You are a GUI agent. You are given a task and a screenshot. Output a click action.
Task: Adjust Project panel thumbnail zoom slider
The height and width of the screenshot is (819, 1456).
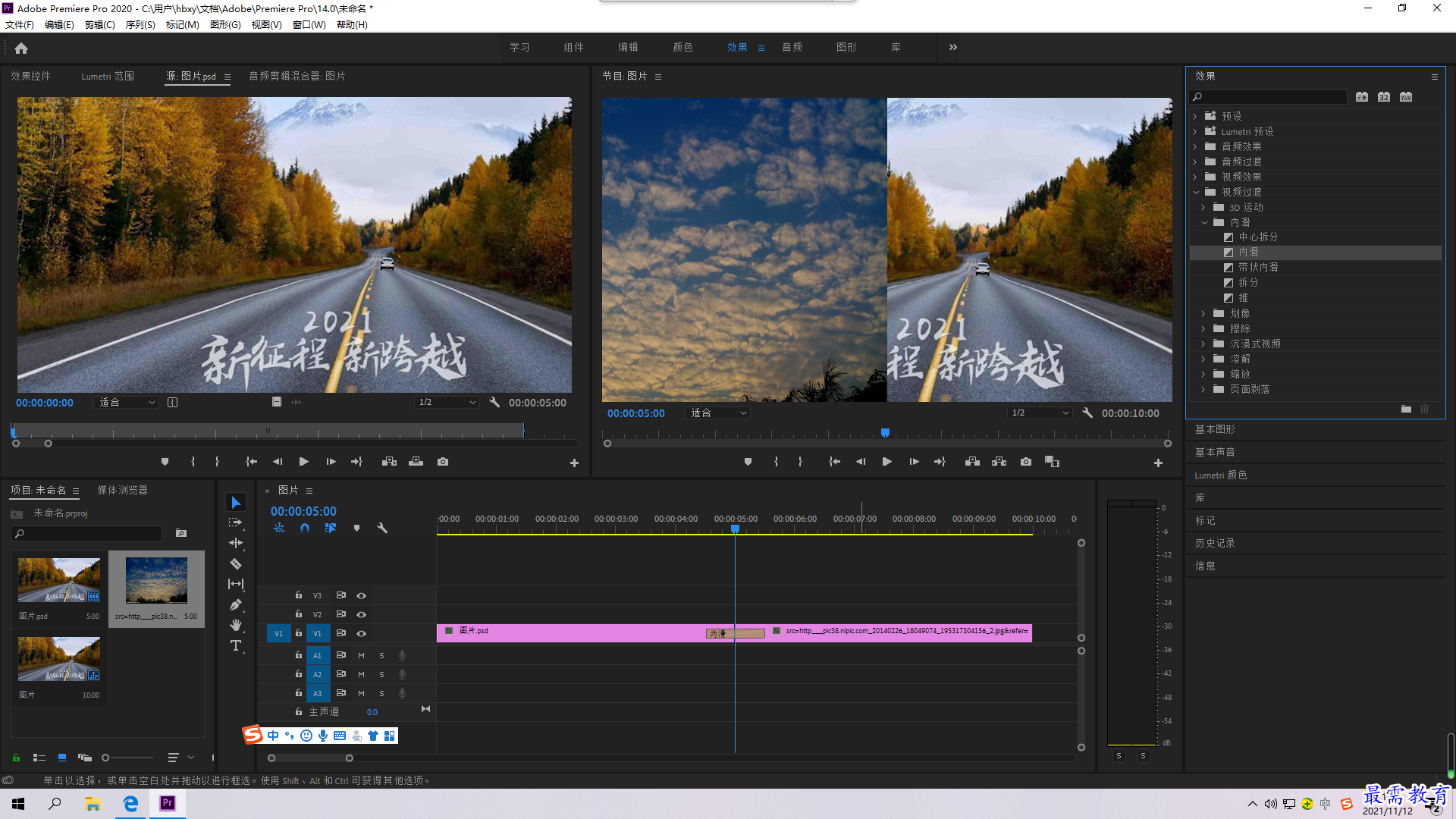tap(106, 758)
